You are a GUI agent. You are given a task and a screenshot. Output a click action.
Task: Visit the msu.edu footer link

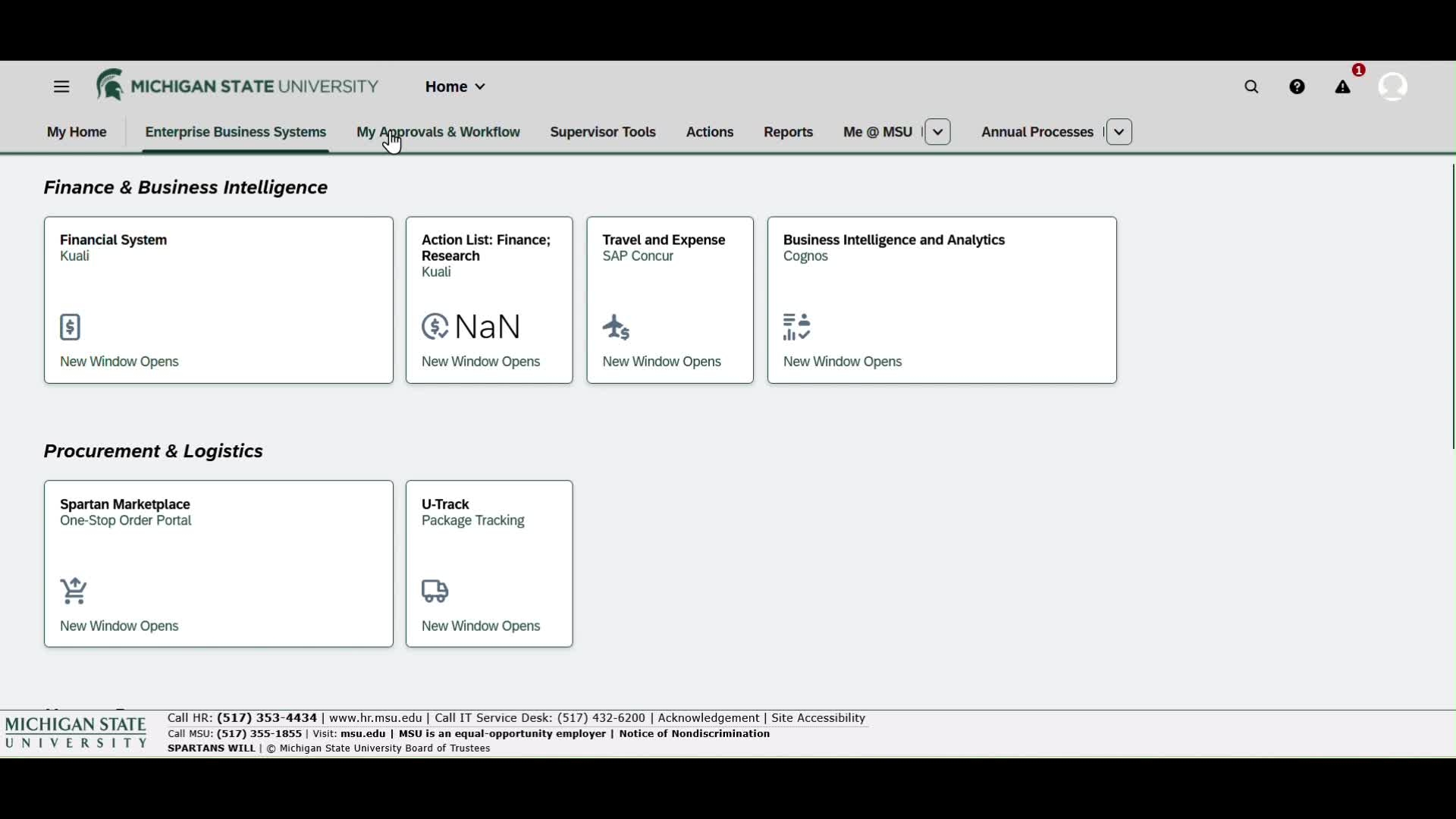tap(363, 734)
